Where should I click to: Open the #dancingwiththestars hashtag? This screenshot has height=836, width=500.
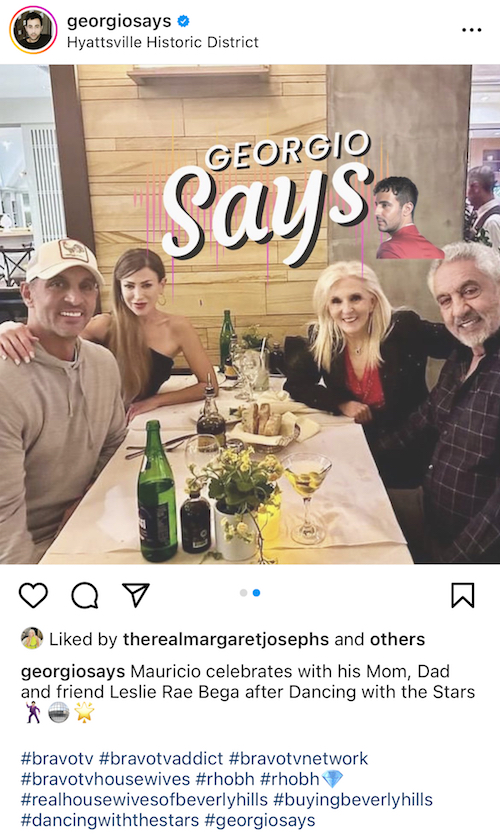[110, 820]
